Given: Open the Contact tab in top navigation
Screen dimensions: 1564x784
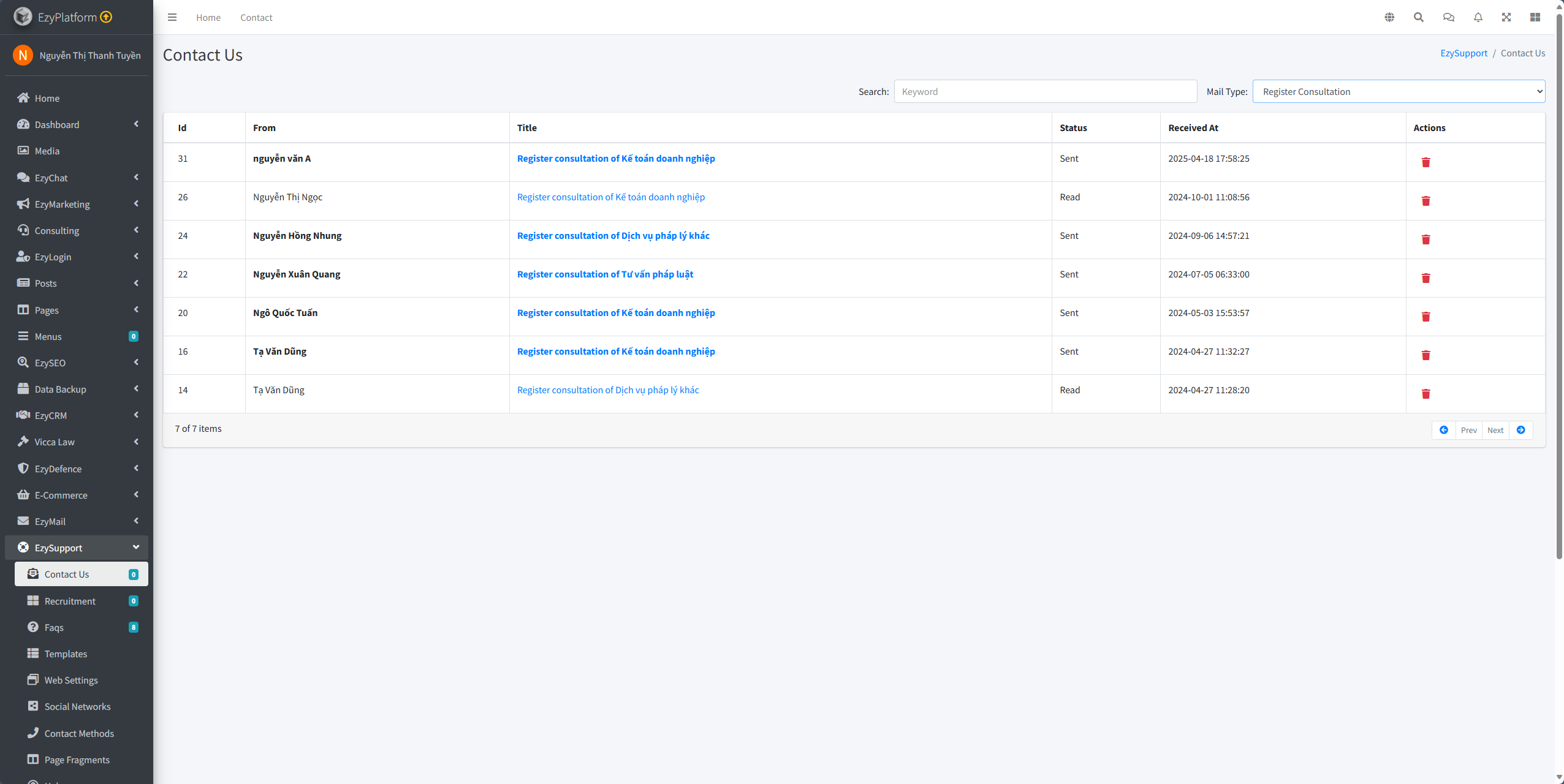Looking at the screenshot, I should (x=256, y=17).
